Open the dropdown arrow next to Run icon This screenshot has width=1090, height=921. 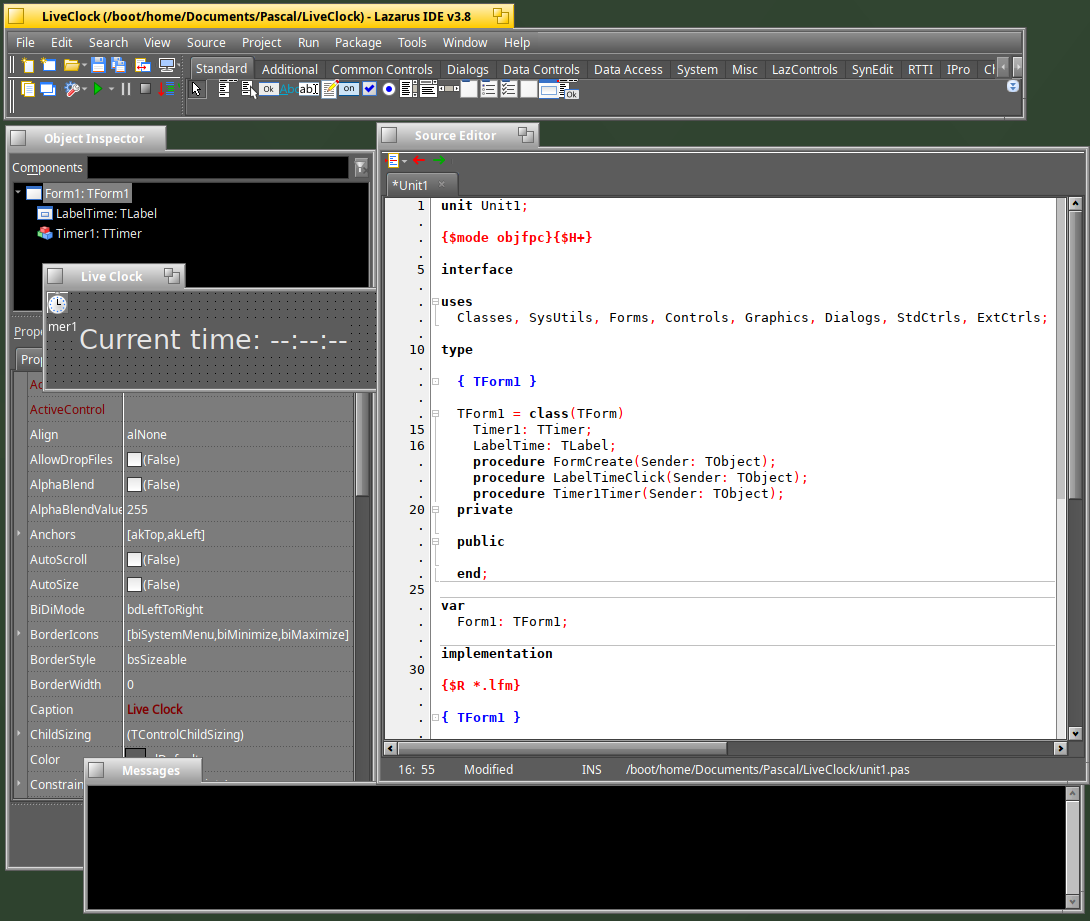[x=111, y=89]
